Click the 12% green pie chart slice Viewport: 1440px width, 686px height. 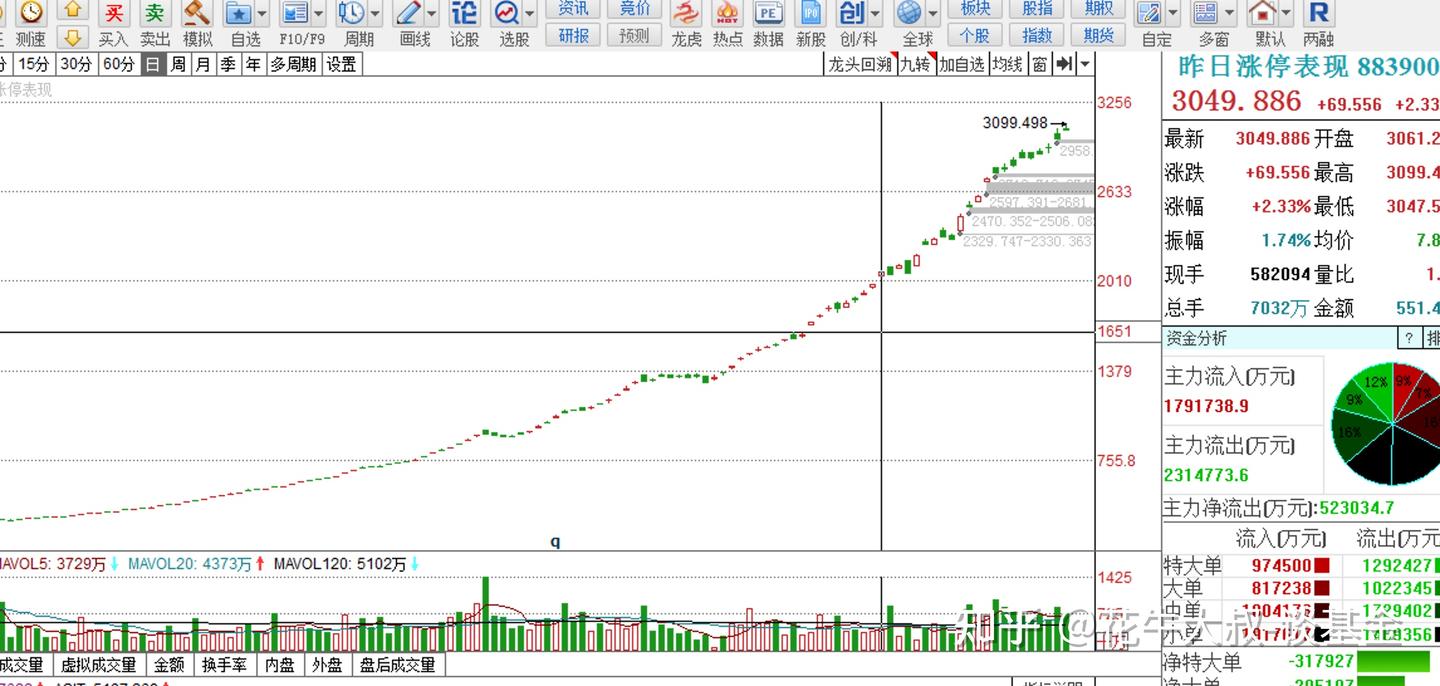(x=1375, y=385)
